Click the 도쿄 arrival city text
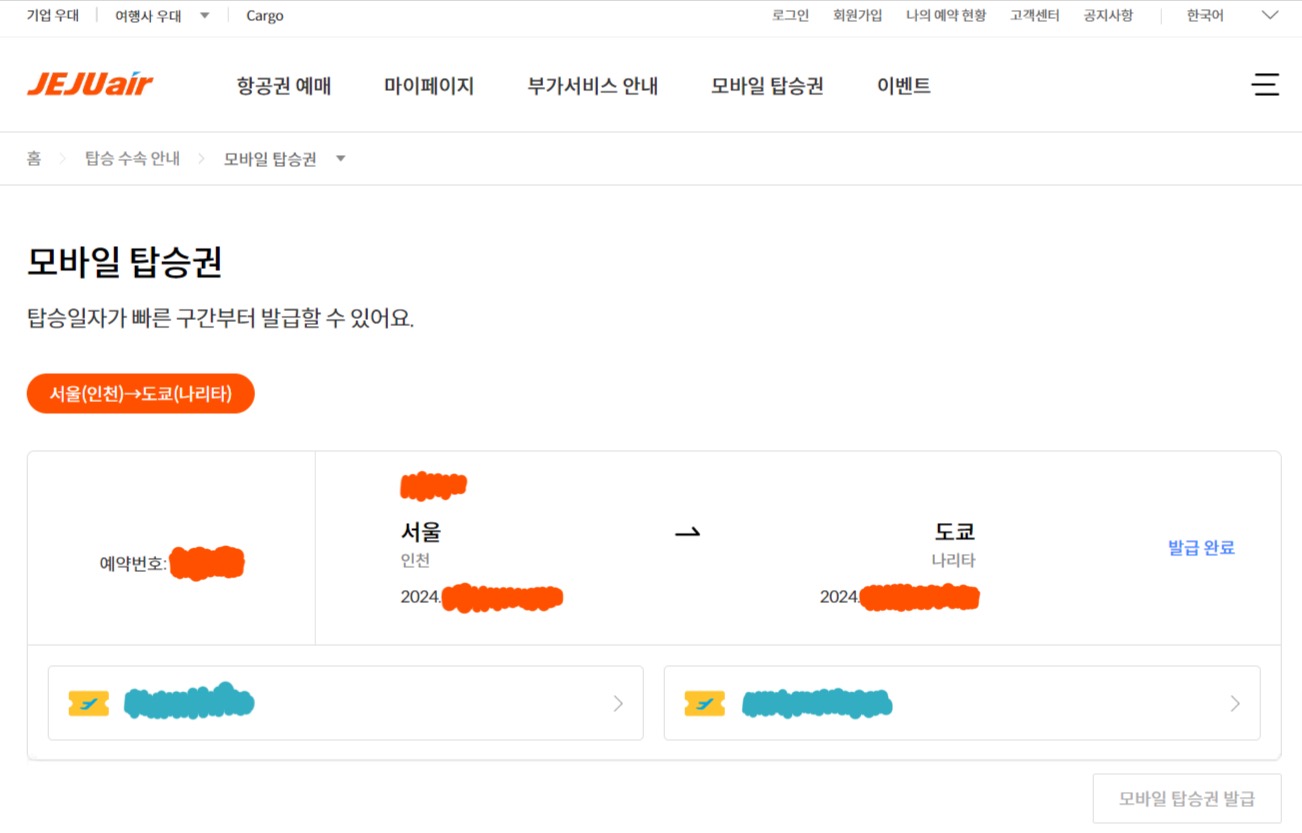The width and height of the screenshot is (1302, 833). coord(955,532)
